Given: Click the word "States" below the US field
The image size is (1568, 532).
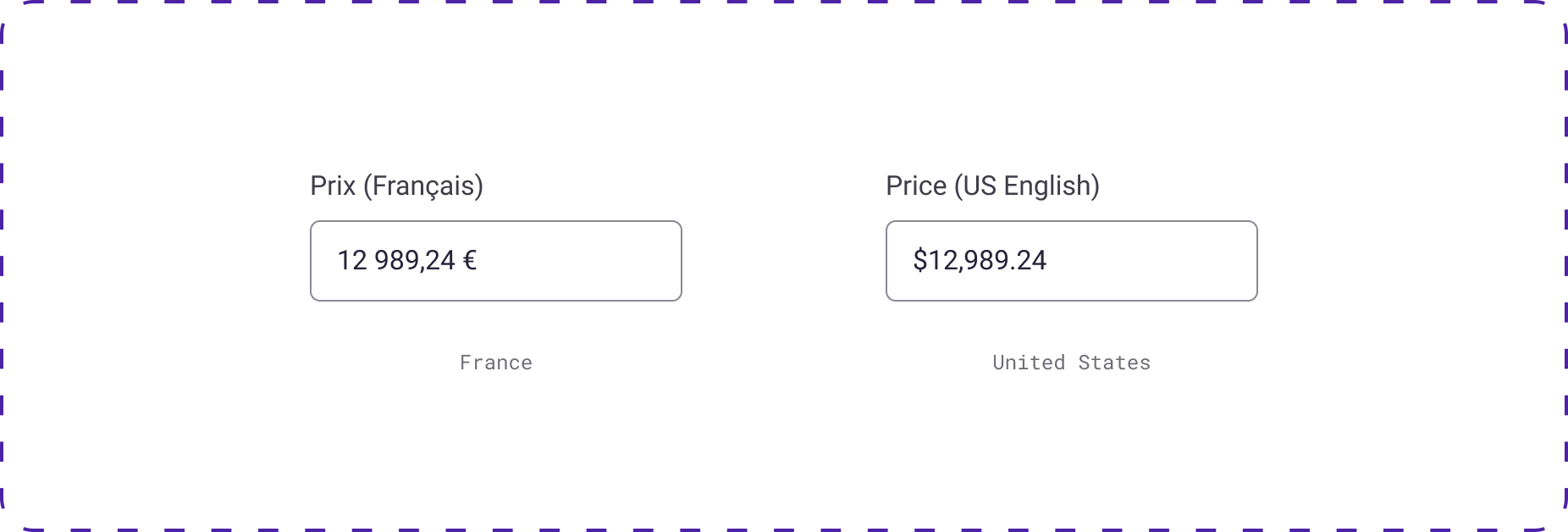Looking at the screenshot, I should 1114,363.
